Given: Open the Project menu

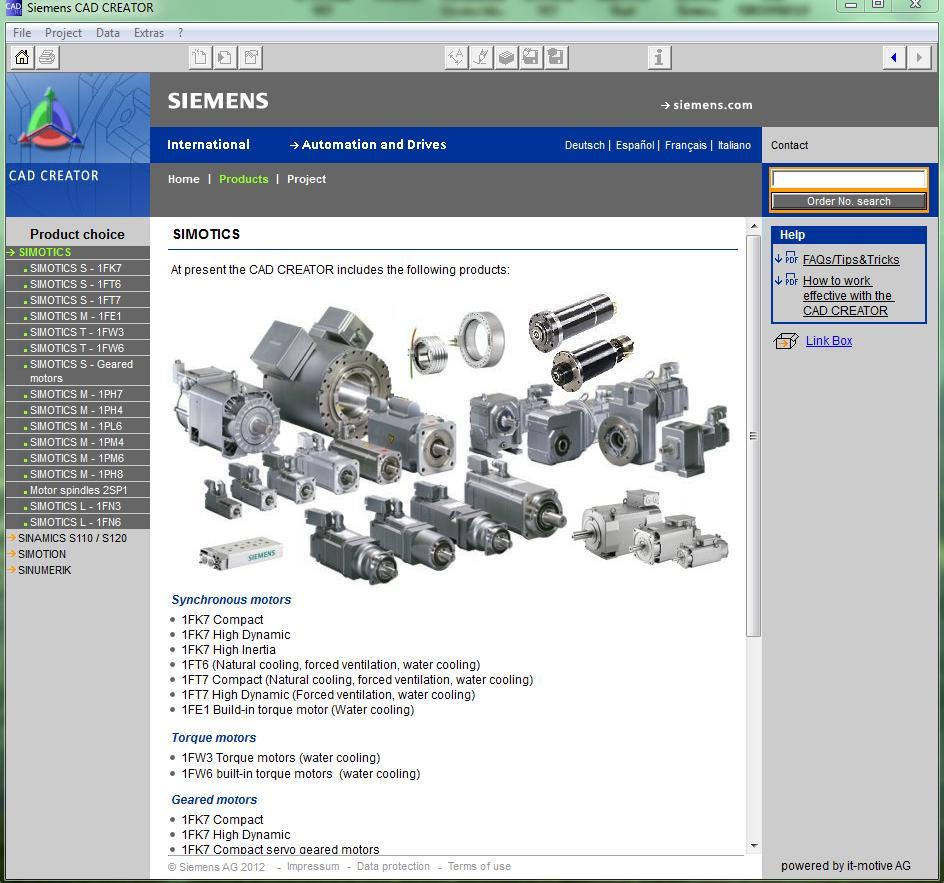Looking at the screenshot, I should pos(63,33).
